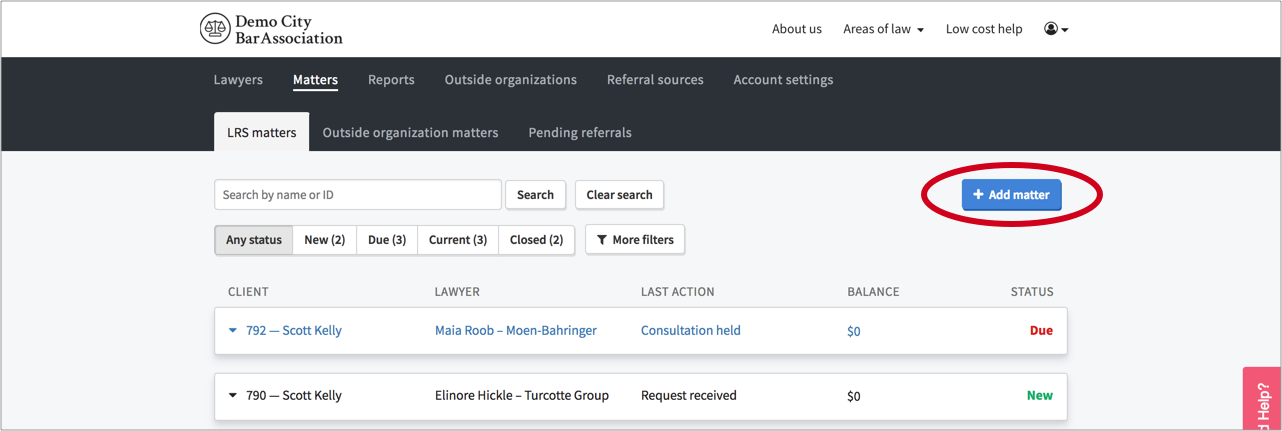Switch to the Lawyers section
This screenshot has height=431, width=1282.
pos(238,80)
